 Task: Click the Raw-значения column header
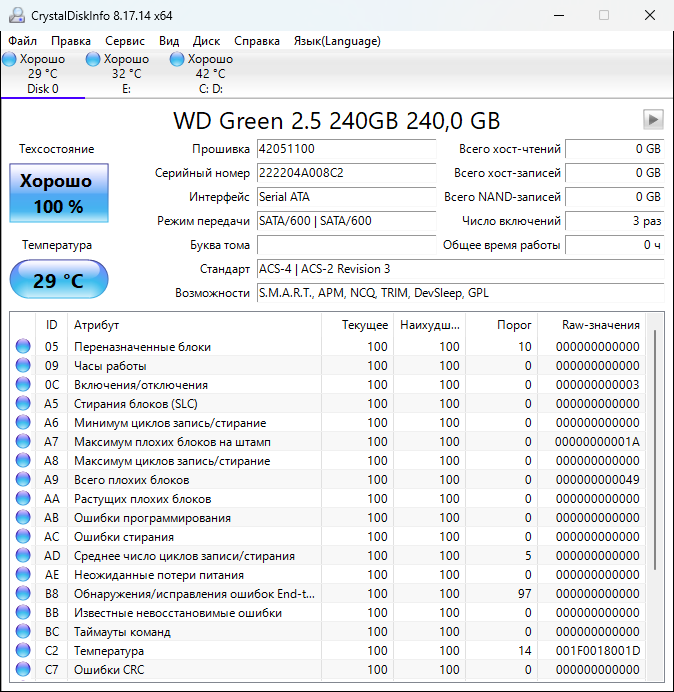click(591, 325)
